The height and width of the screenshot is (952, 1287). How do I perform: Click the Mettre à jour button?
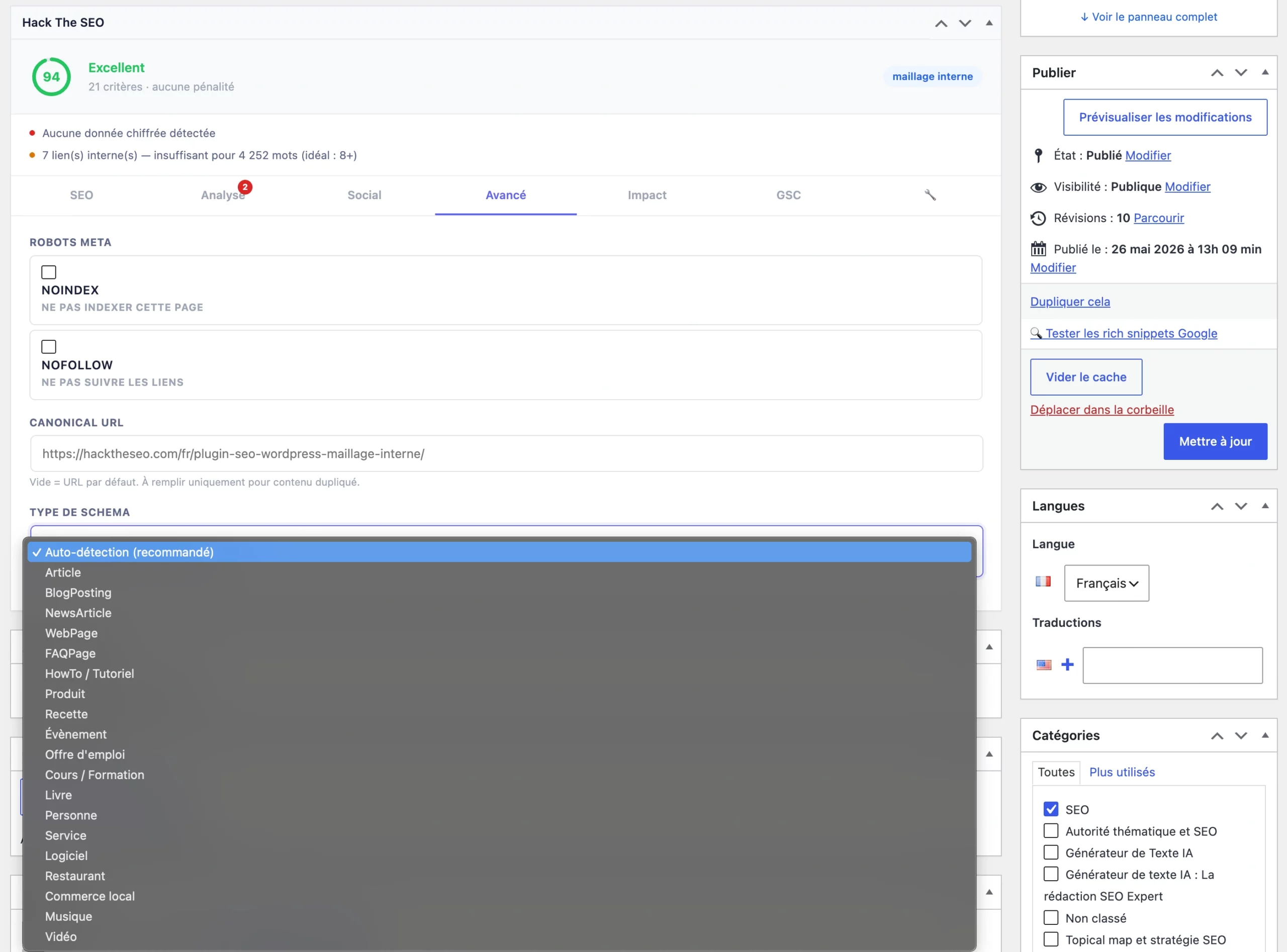coord(1215,441)
